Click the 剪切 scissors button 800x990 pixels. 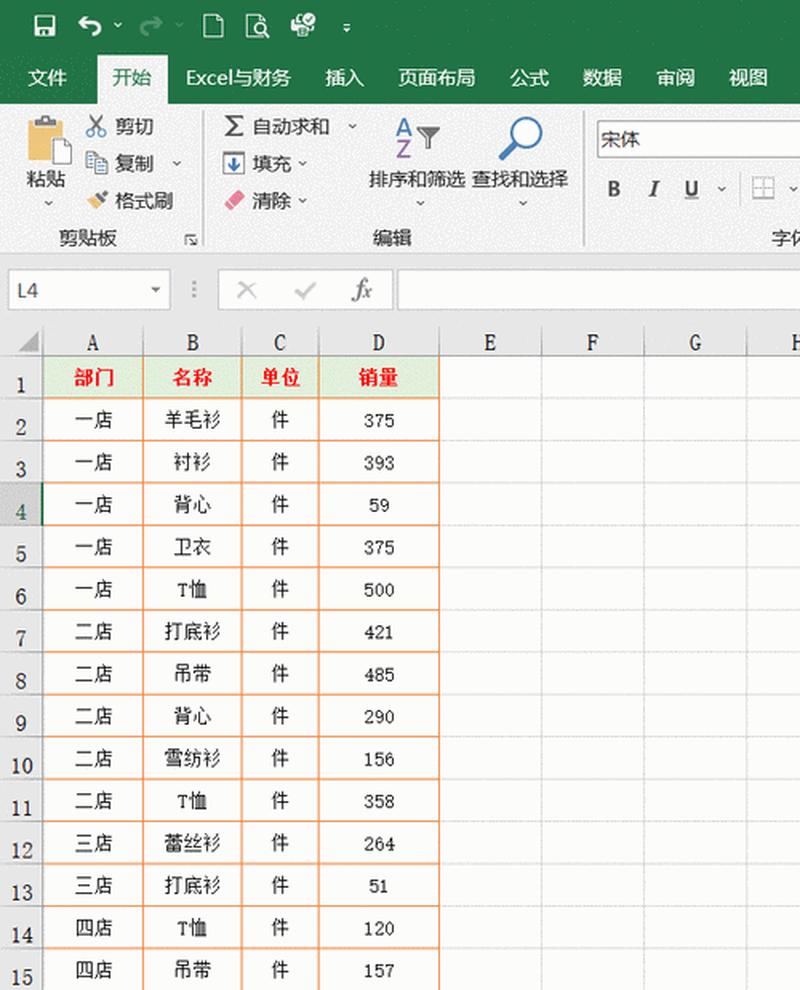pos(119,126)
